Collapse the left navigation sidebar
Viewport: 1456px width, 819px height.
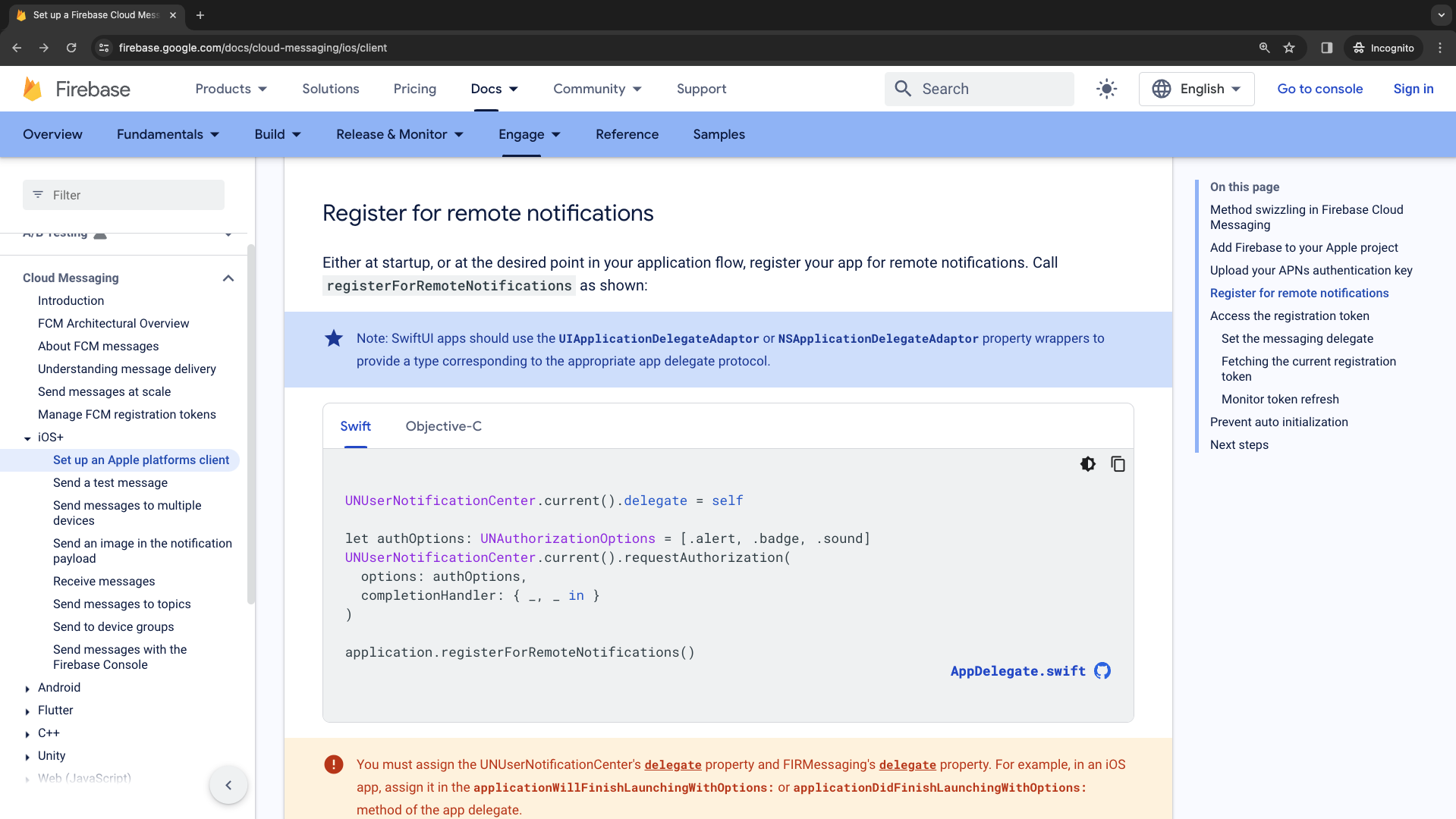pos(228,786)
